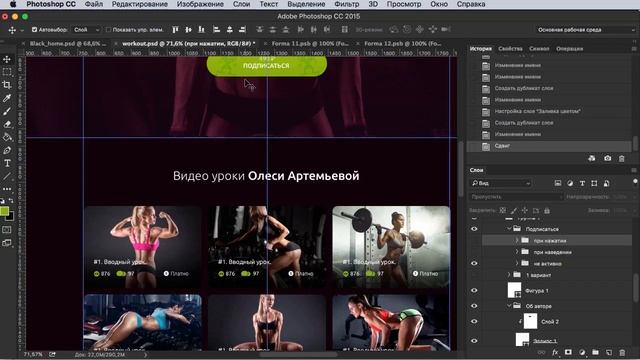Expand the при нажатии group
This screenshot has width=640, height=360.
pyautogui.click(x=517, y=240)
